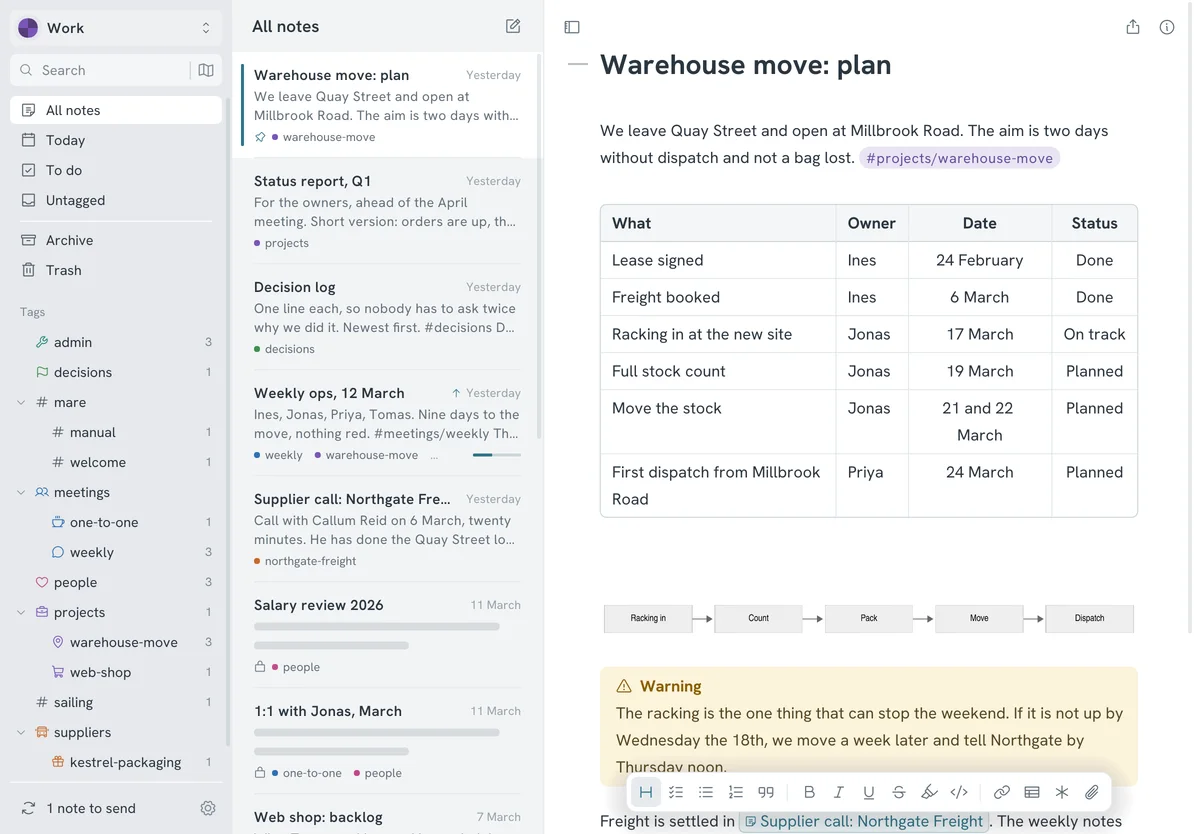Screen dimensions: 1194x834
Task: Attach a file with paperclip icon
Action: tap(1091, 792)
